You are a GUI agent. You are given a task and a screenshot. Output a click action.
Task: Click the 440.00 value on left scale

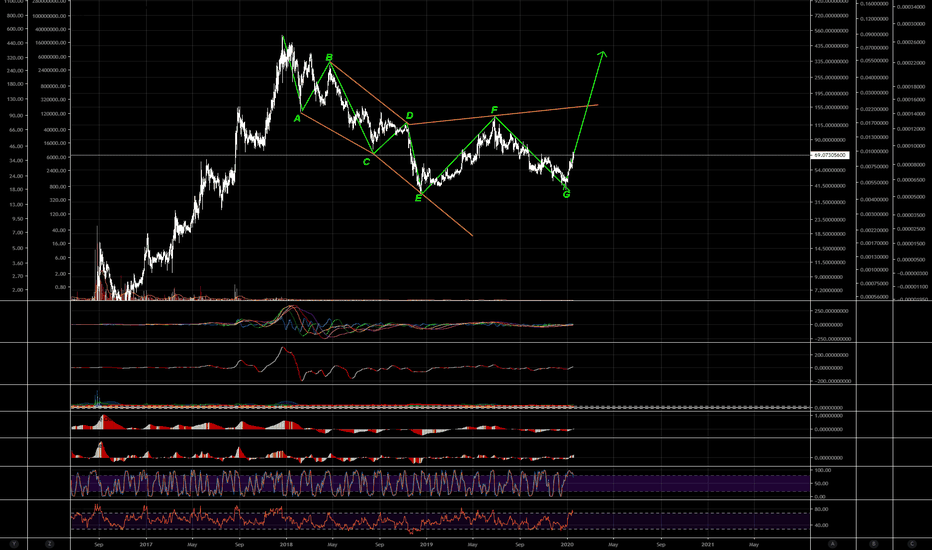pos(15,43)
